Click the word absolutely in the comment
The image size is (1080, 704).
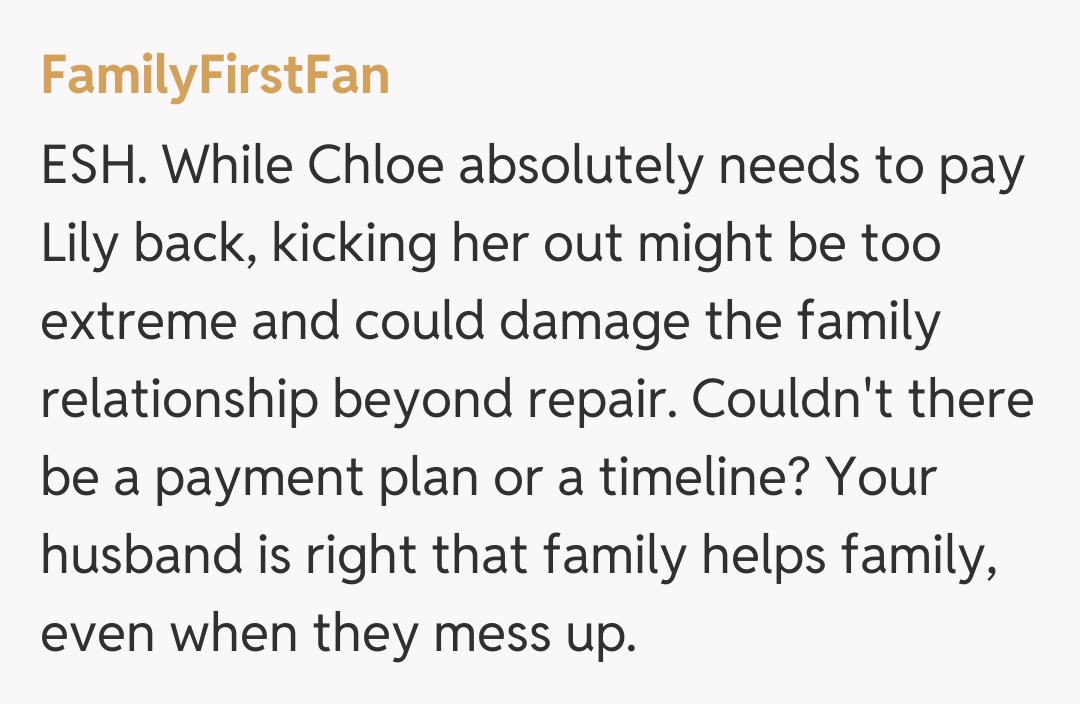pyautogui.click(x=581, y=168)
